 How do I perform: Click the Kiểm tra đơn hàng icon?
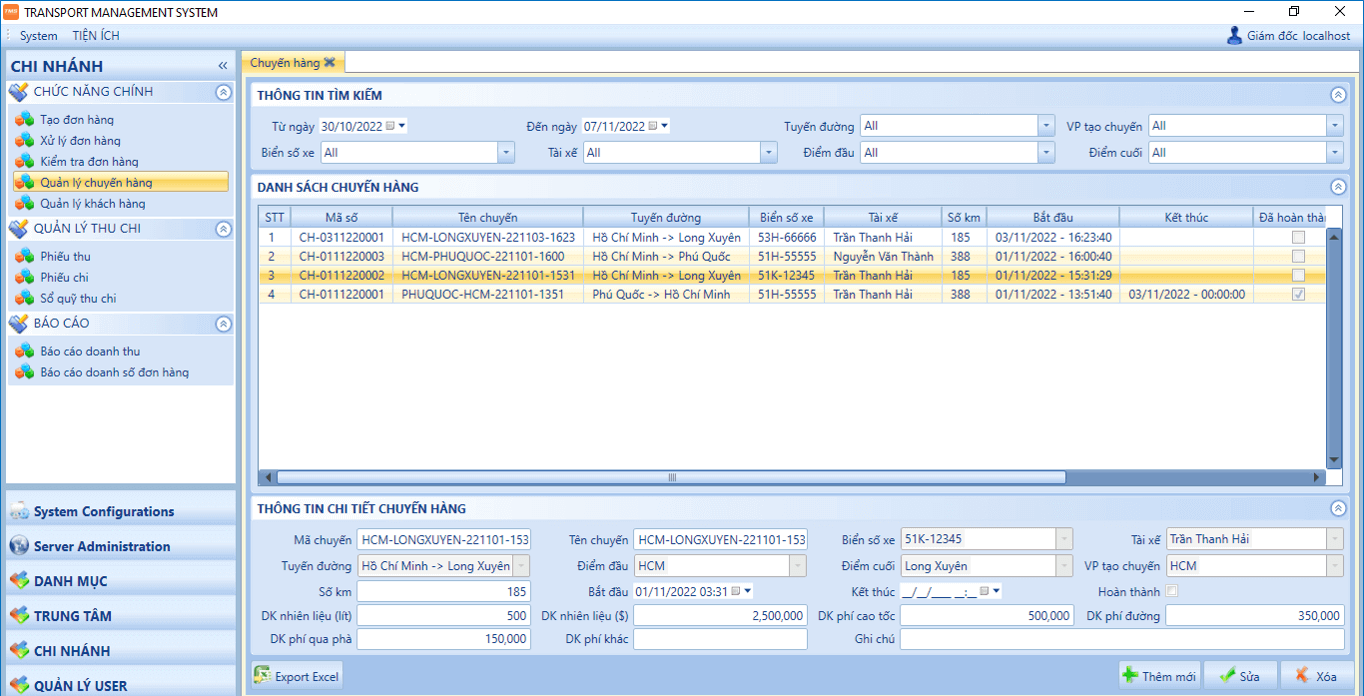(x=24, y=162)
